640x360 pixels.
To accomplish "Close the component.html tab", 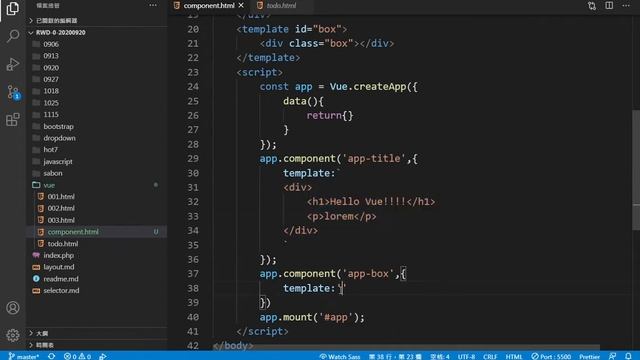I will pos(241,5).
